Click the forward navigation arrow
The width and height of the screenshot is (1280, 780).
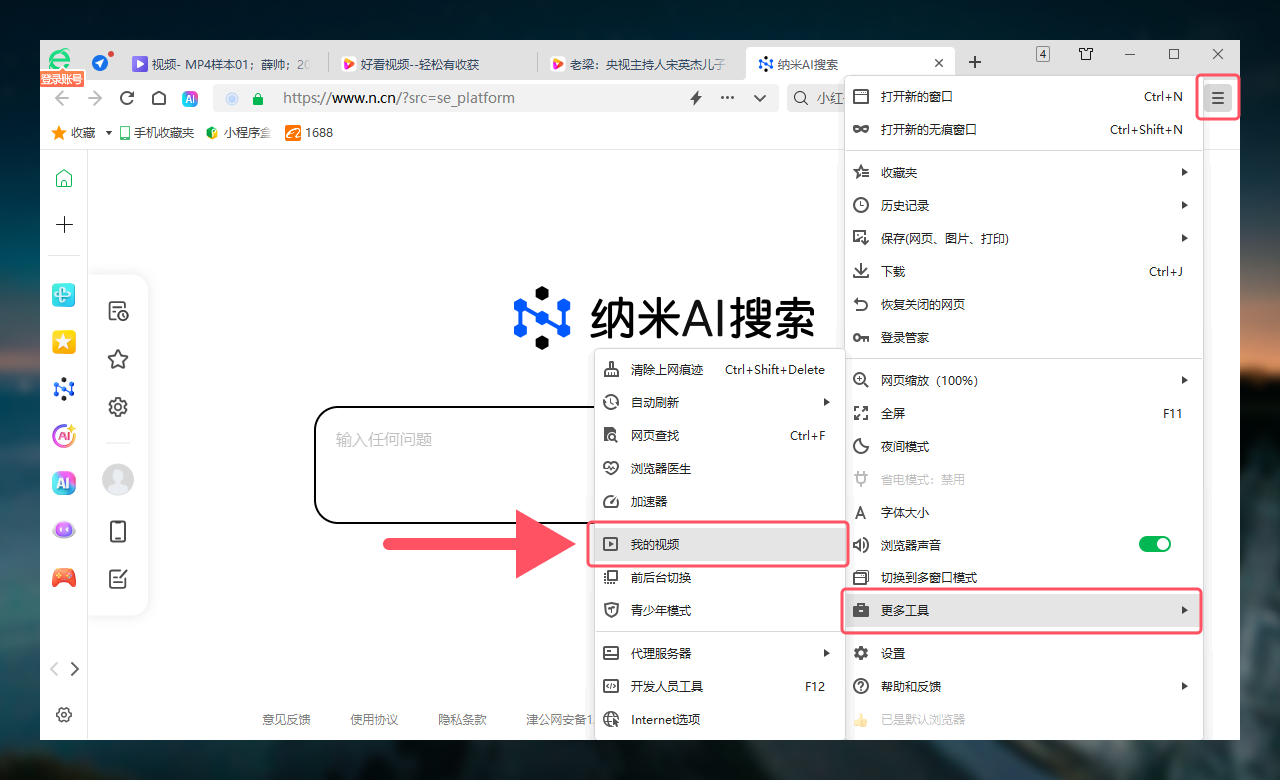coord(95,98)
